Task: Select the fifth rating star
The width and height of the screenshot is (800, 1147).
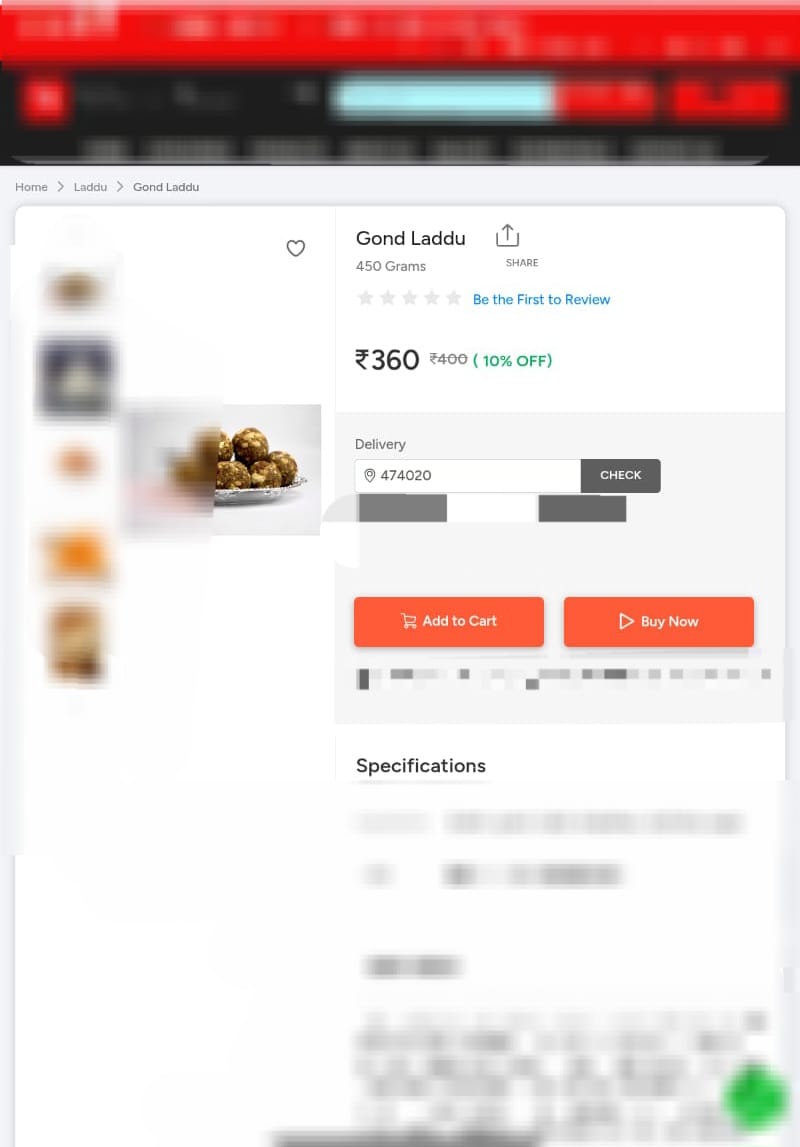Action: click(454, 298)
